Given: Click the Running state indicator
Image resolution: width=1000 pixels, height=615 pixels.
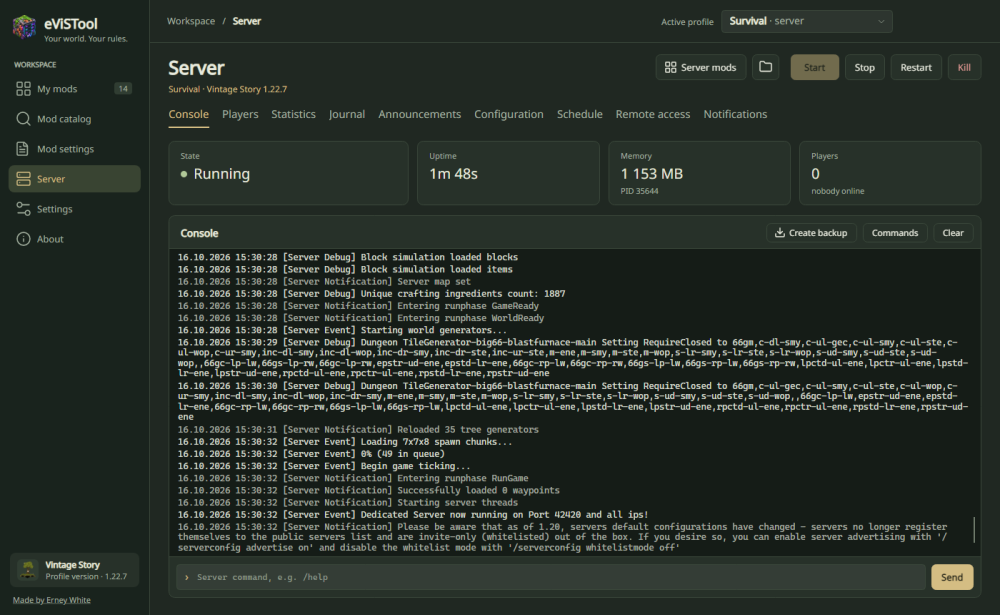Looking at the screenshot, I should [215, 174].
